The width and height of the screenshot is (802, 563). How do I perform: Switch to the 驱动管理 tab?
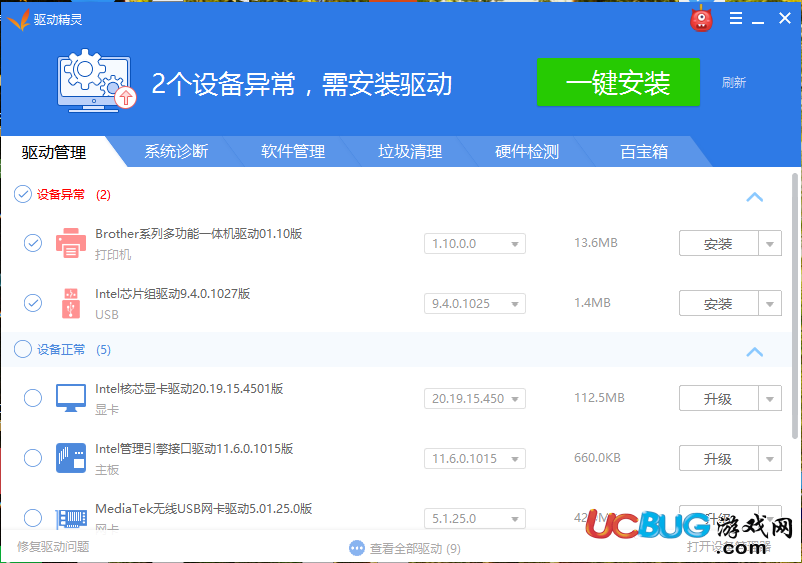[x=54, y=152]
